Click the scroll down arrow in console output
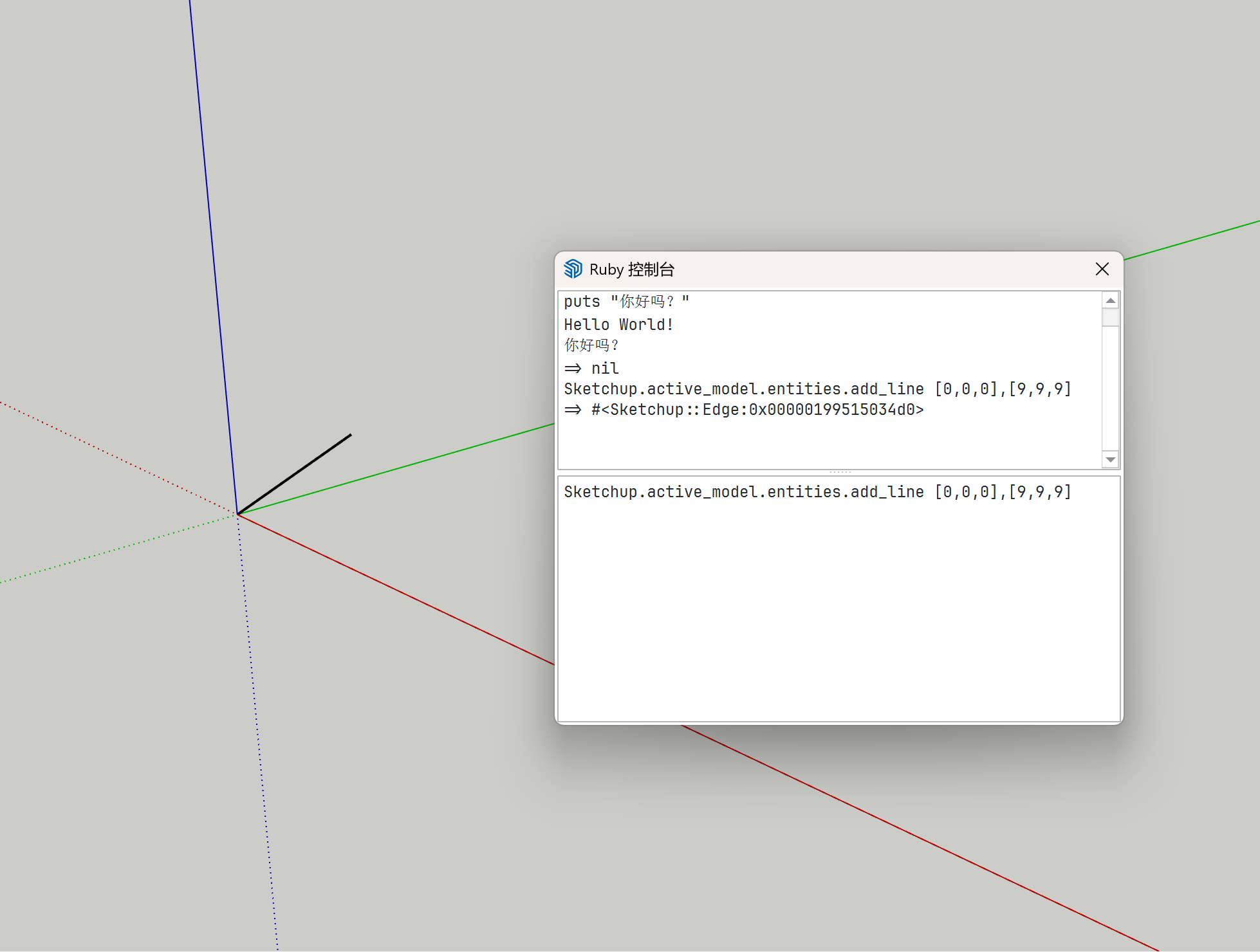This screenshot has height=952, width=1260. click(x=1110, y=459)
